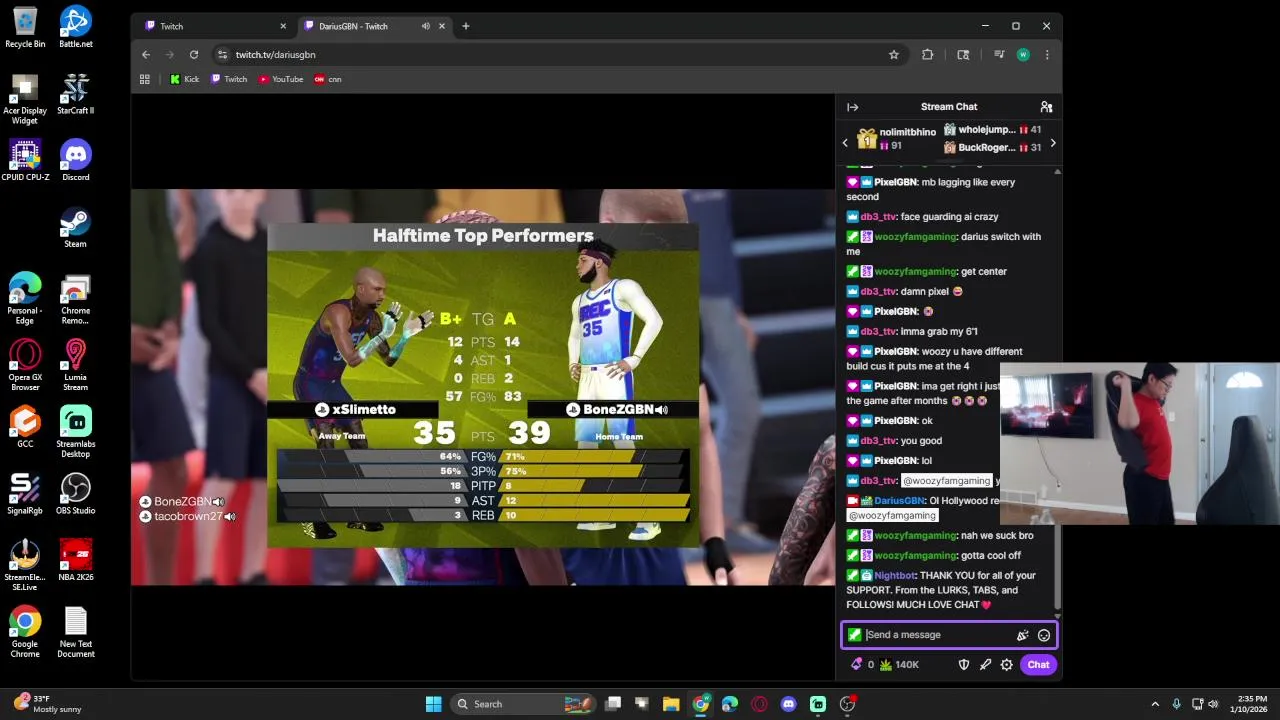Open the YouTube bookmark
The height and width of the screenshot is (720, 1280).
pos(281,79)
